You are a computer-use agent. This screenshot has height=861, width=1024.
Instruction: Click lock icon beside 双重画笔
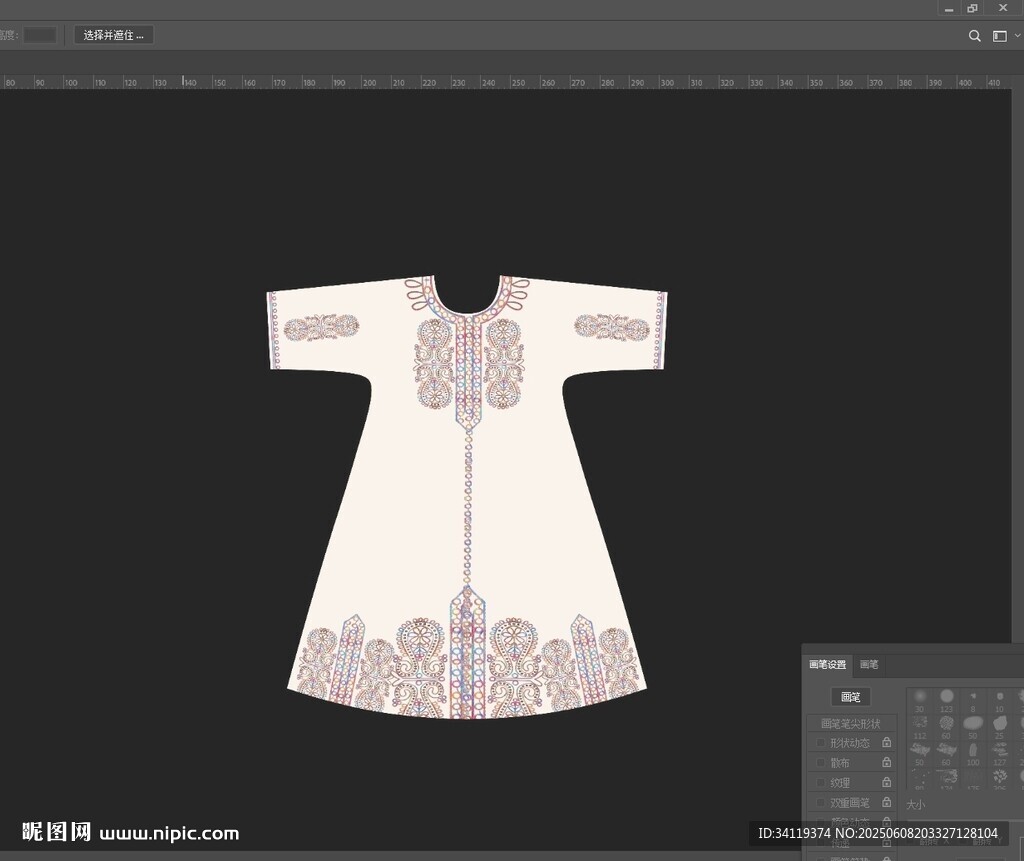tap(886, 803)
